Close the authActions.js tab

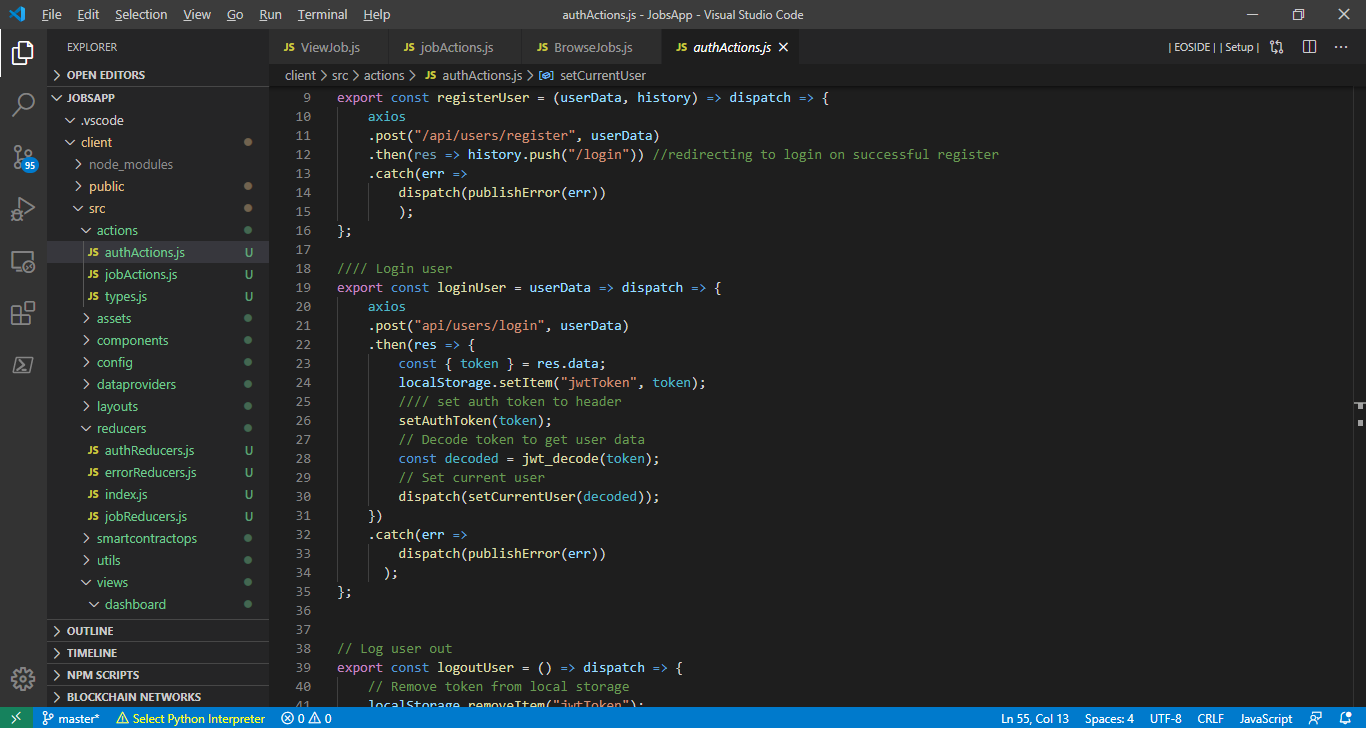pos(783,47)
